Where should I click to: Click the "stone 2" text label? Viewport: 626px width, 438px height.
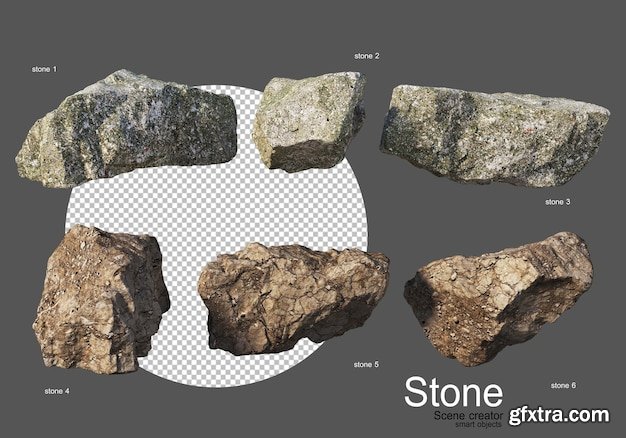click(x=366, y=55)
